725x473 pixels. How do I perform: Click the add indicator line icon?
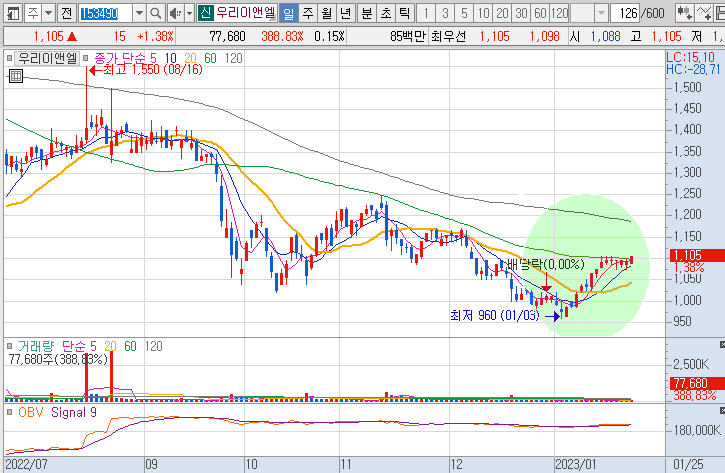coord(703,13)
